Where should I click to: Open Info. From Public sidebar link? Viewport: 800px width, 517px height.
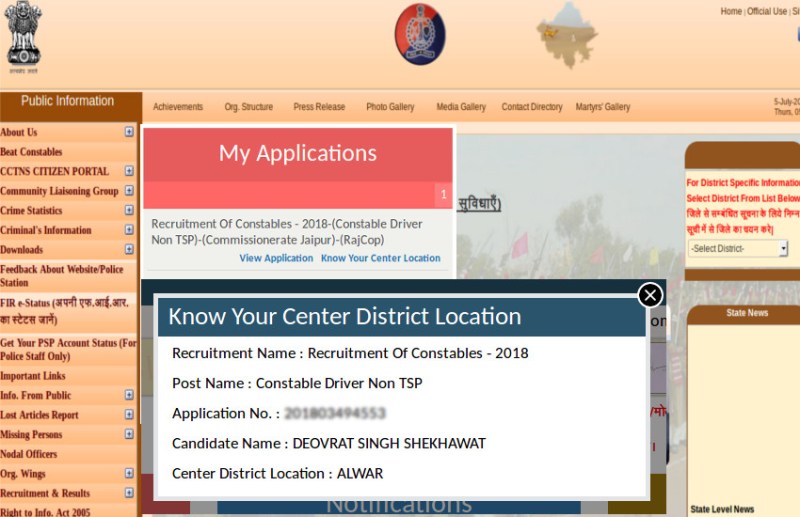pyautogui.click(x=36, y=395)
